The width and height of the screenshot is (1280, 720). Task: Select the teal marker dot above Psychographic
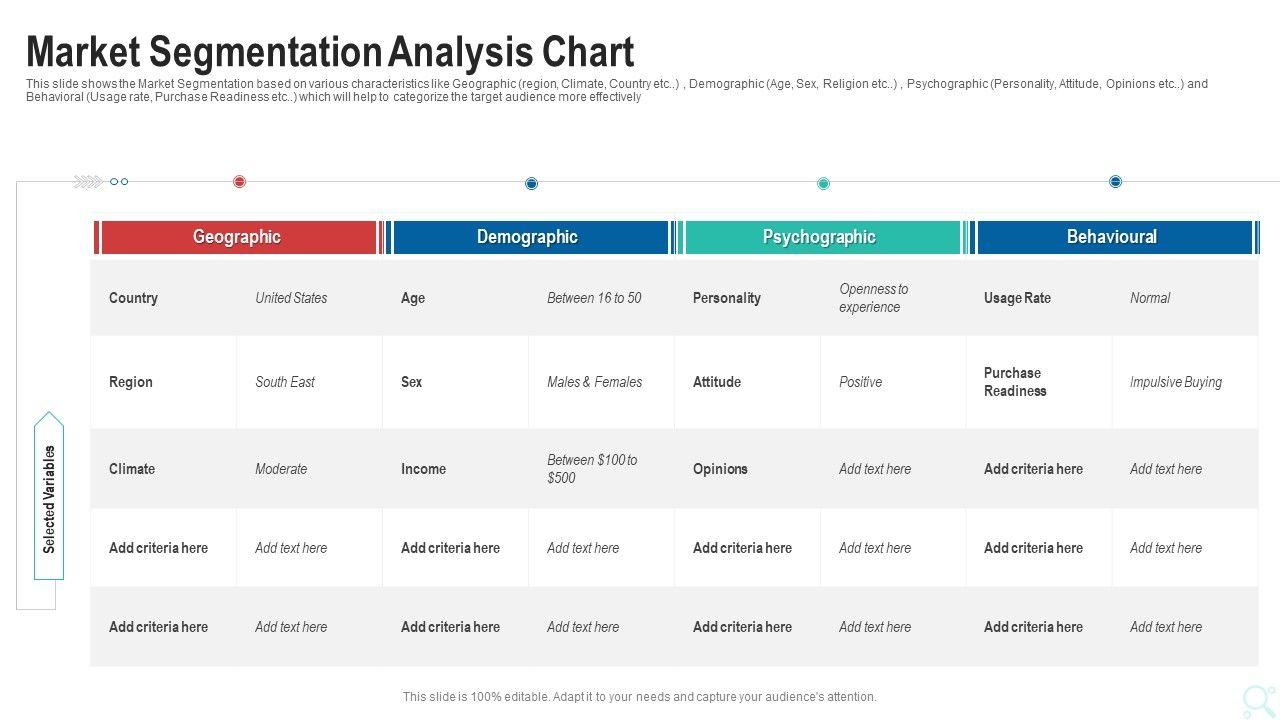[823, 183]
